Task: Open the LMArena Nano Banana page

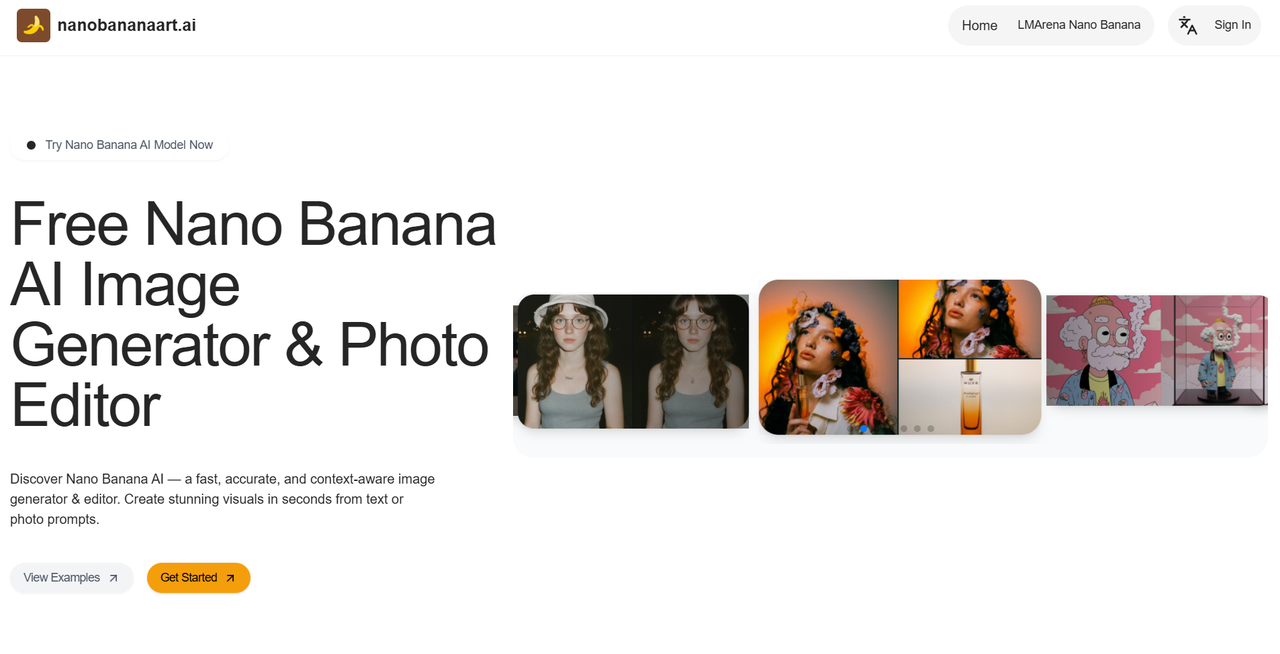Action: 1079,25
